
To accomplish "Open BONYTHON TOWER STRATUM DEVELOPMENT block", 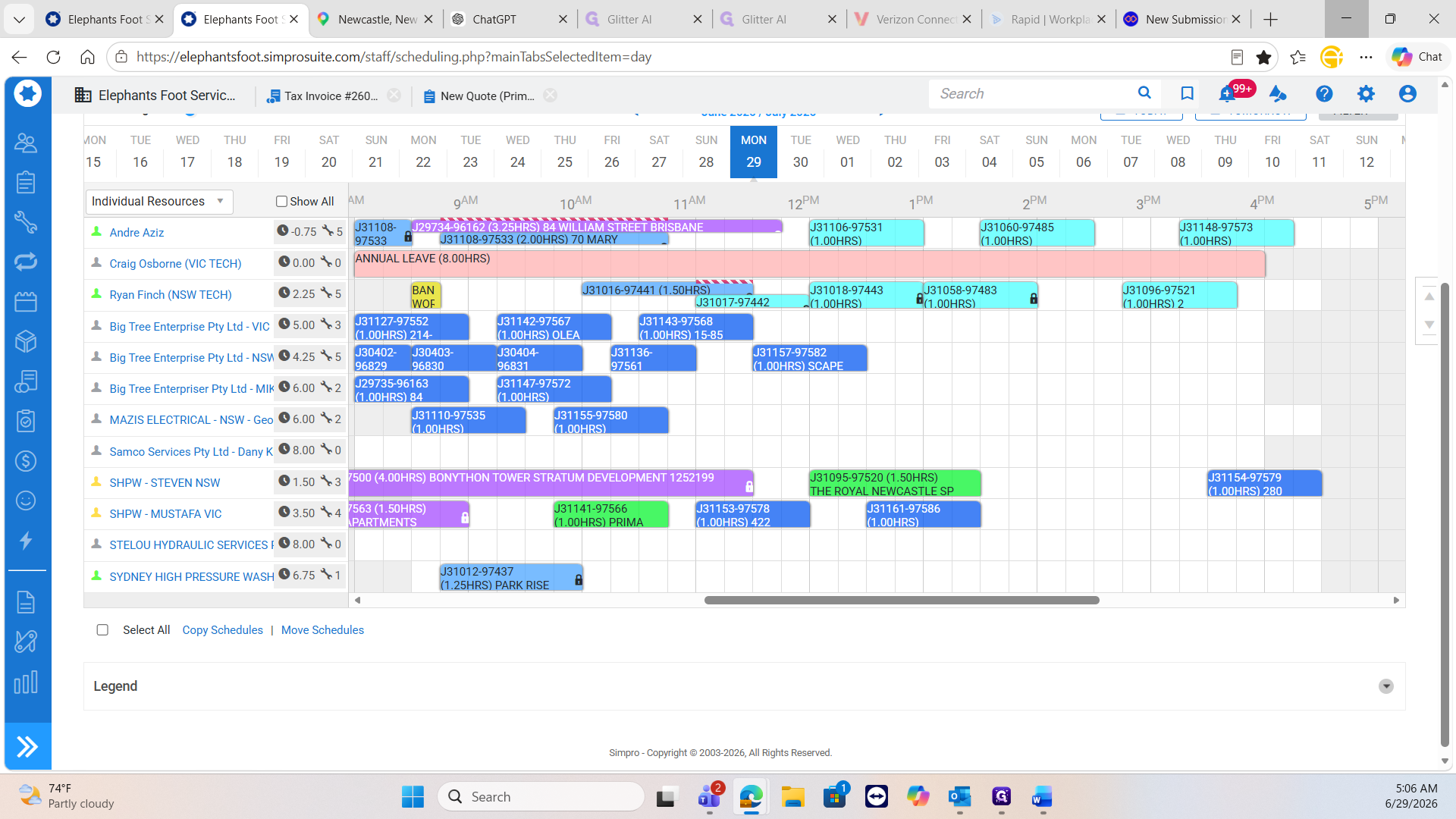I will tap(551, 484).
